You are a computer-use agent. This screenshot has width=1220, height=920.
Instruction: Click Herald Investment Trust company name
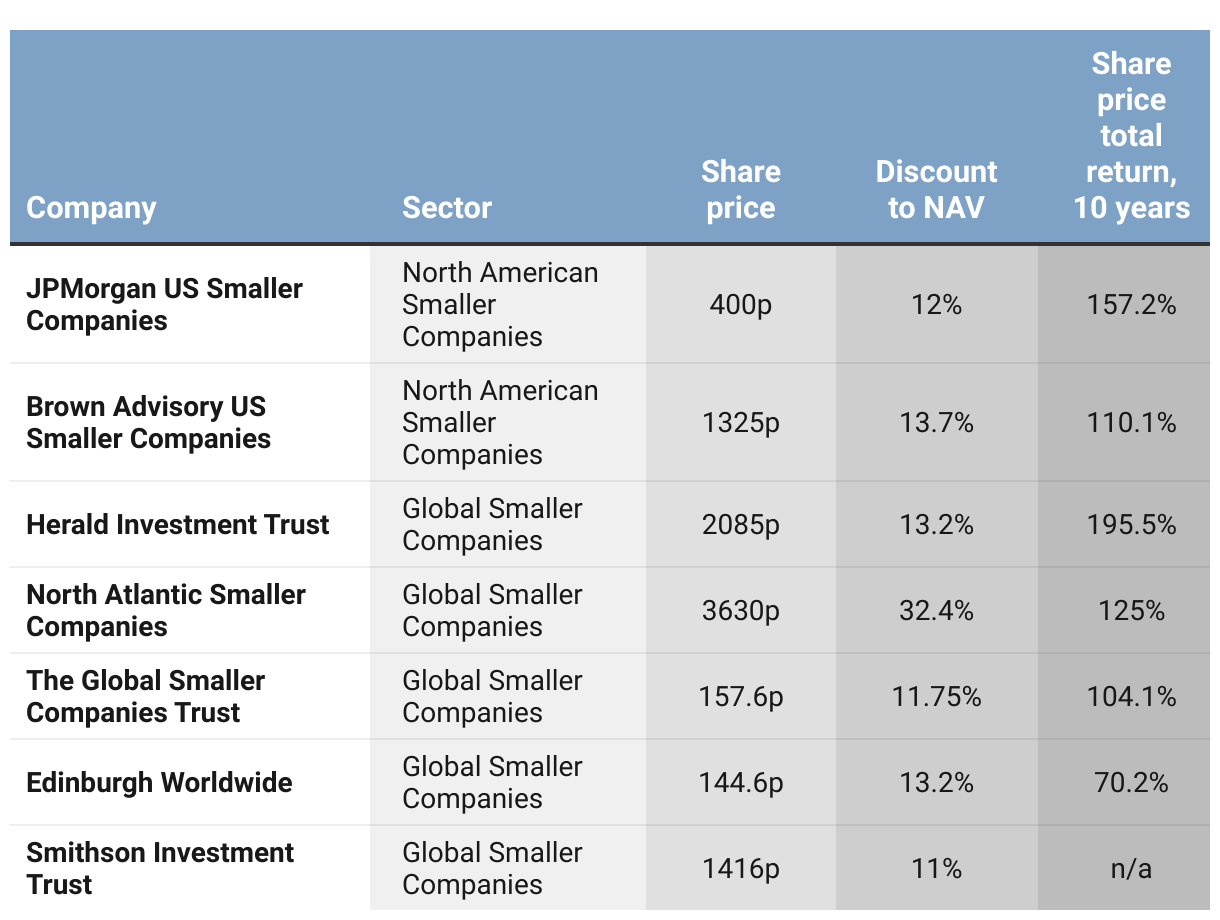(x=178, y=525)
